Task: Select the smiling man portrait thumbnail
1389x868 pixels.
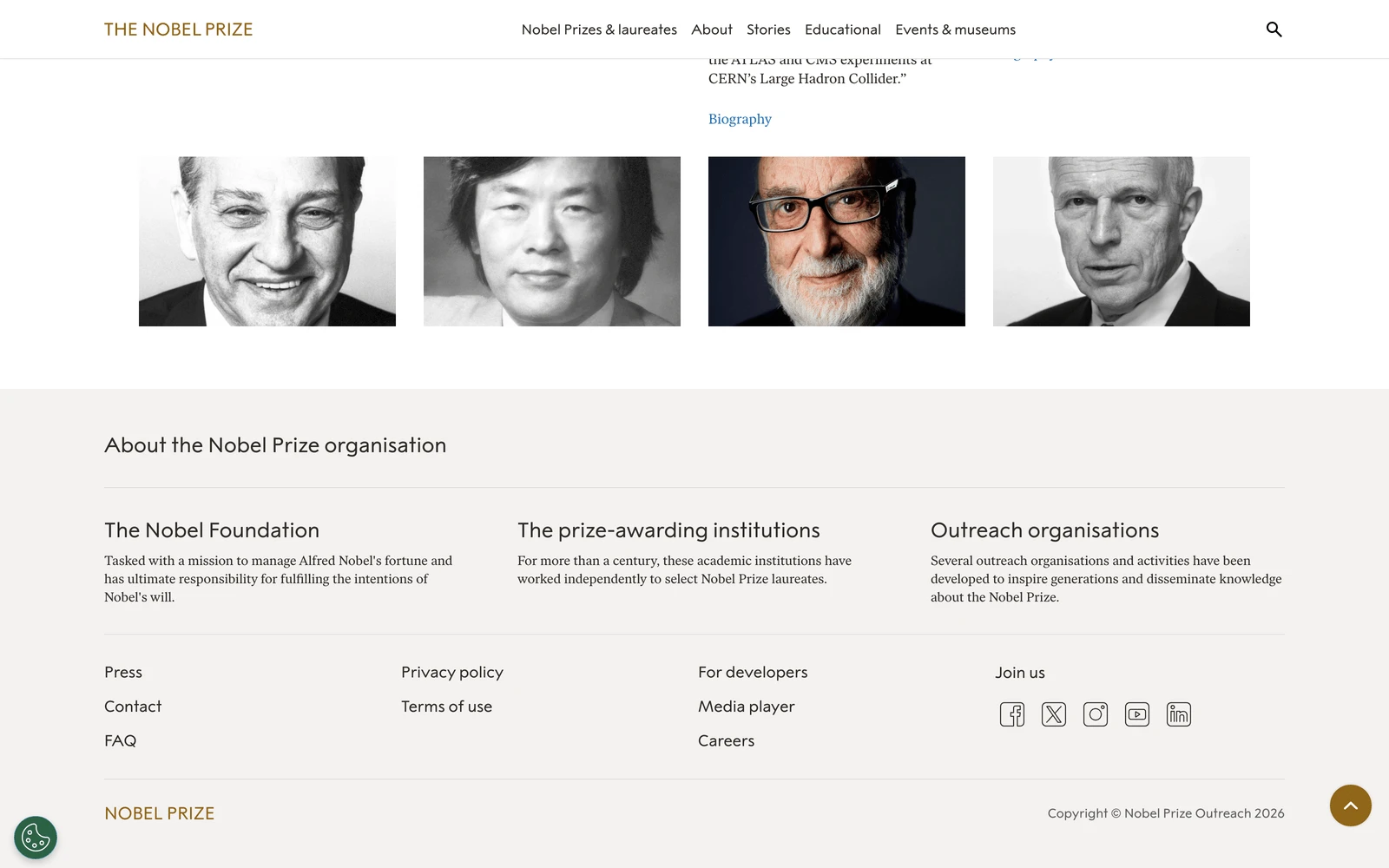Action: 267,241
